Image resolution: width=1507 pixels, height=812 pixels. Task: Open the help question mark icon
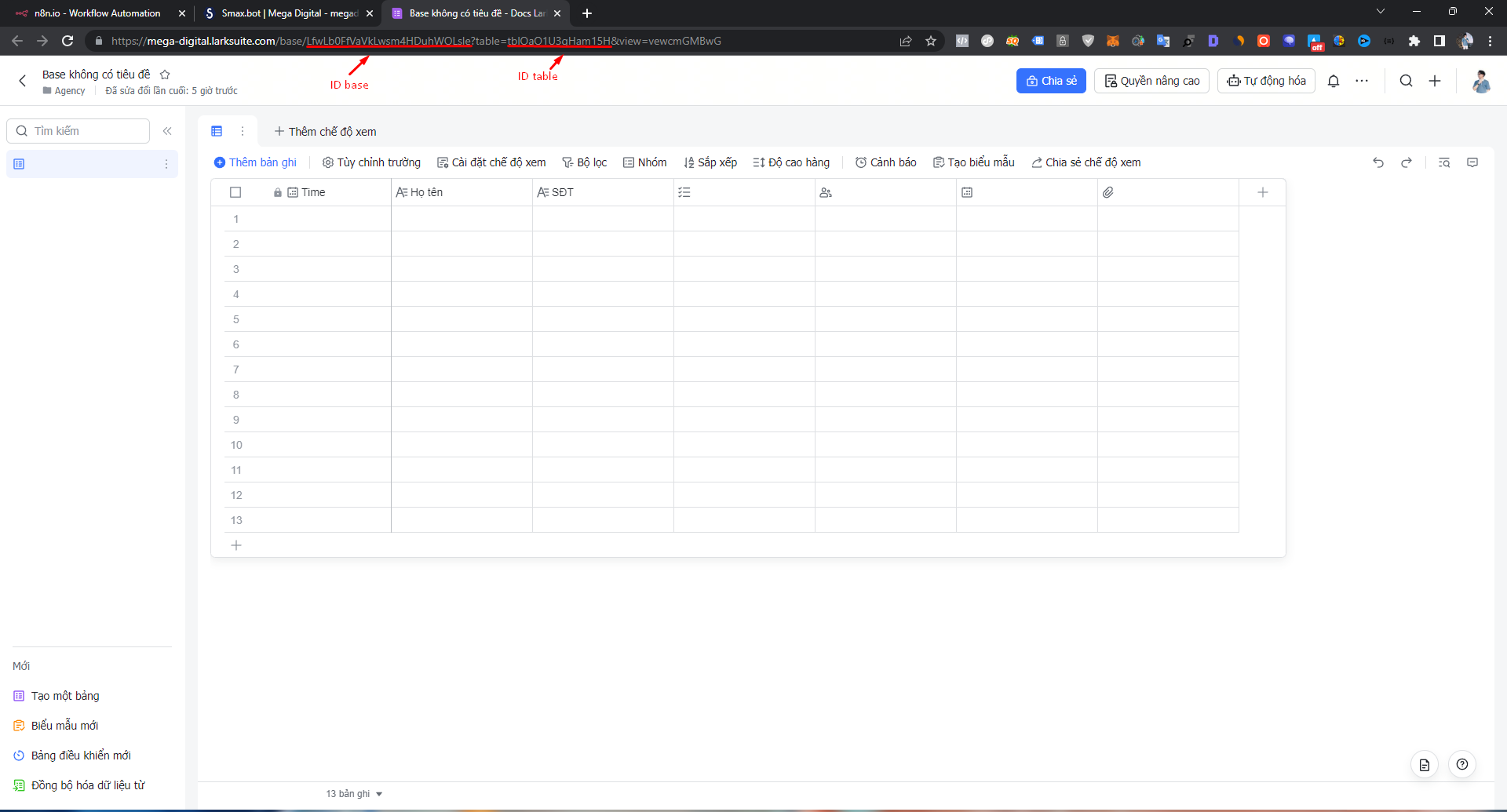(x=1461, y=764)
